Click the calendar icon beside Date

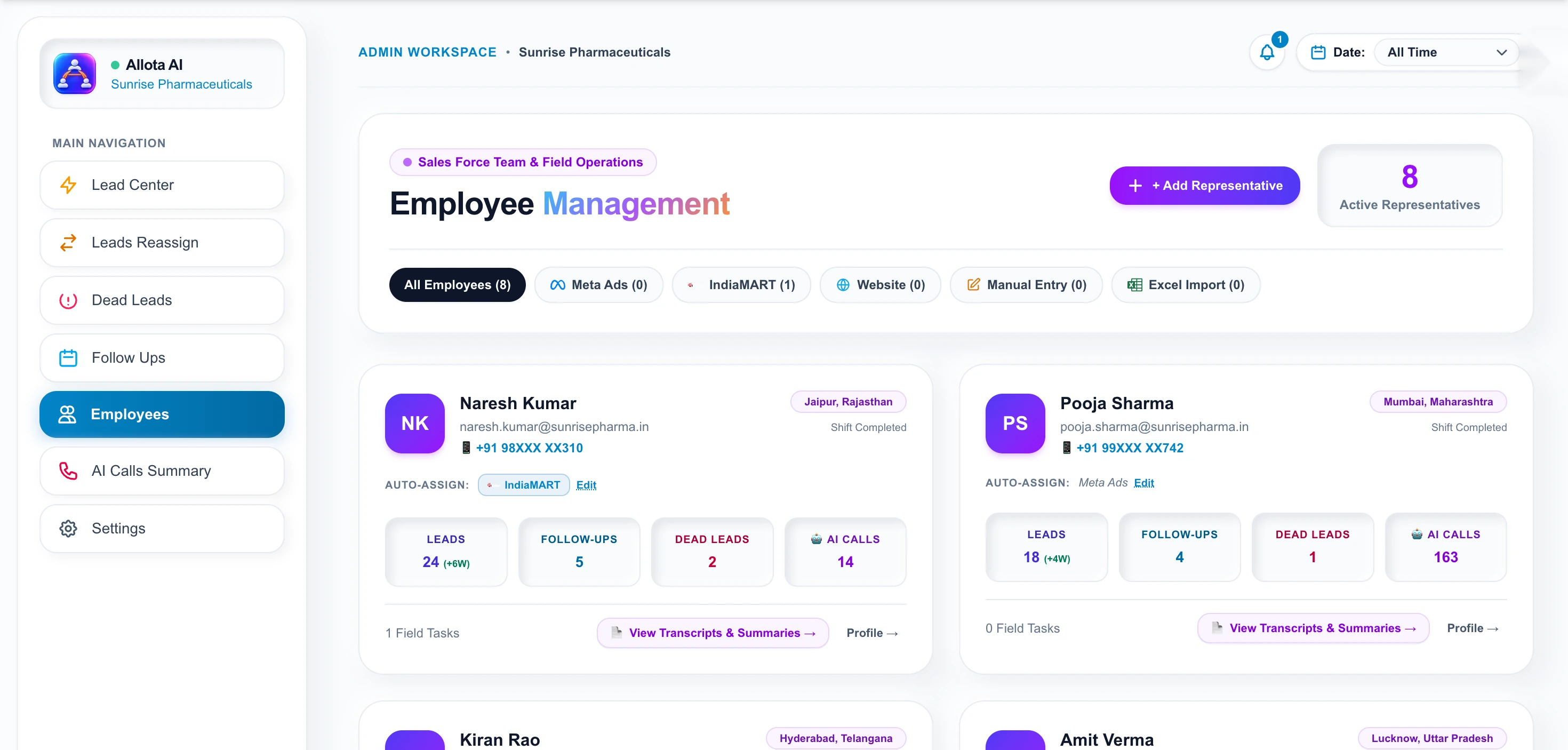pyautogui.click(x=1318, y=52)
